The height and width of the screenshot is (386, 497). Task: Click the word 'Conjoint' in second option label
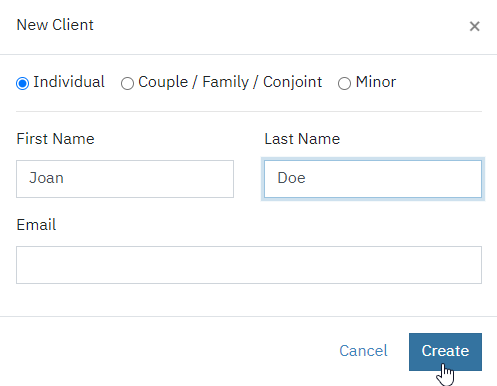[x=292, y=82]
